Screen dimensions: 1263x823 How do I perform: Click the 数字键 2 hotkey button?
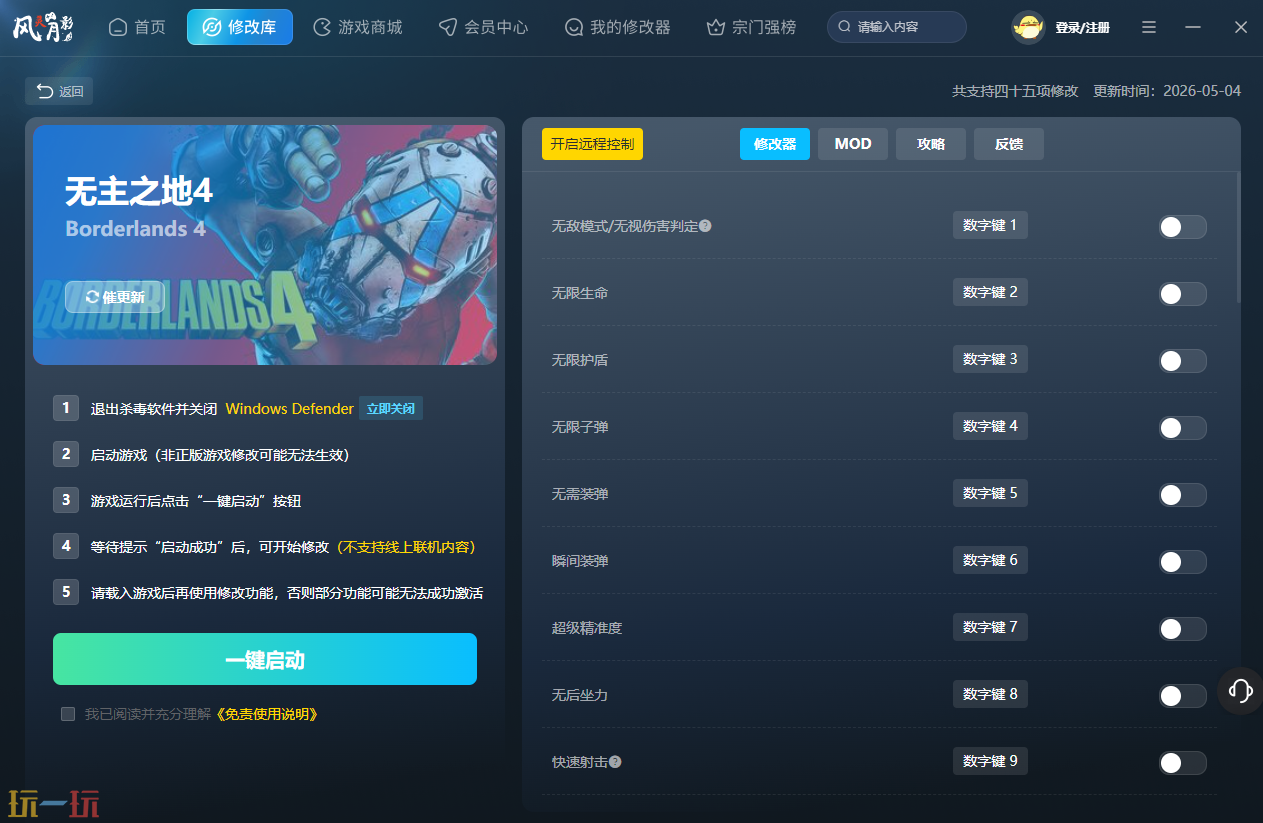click(990, 292)
